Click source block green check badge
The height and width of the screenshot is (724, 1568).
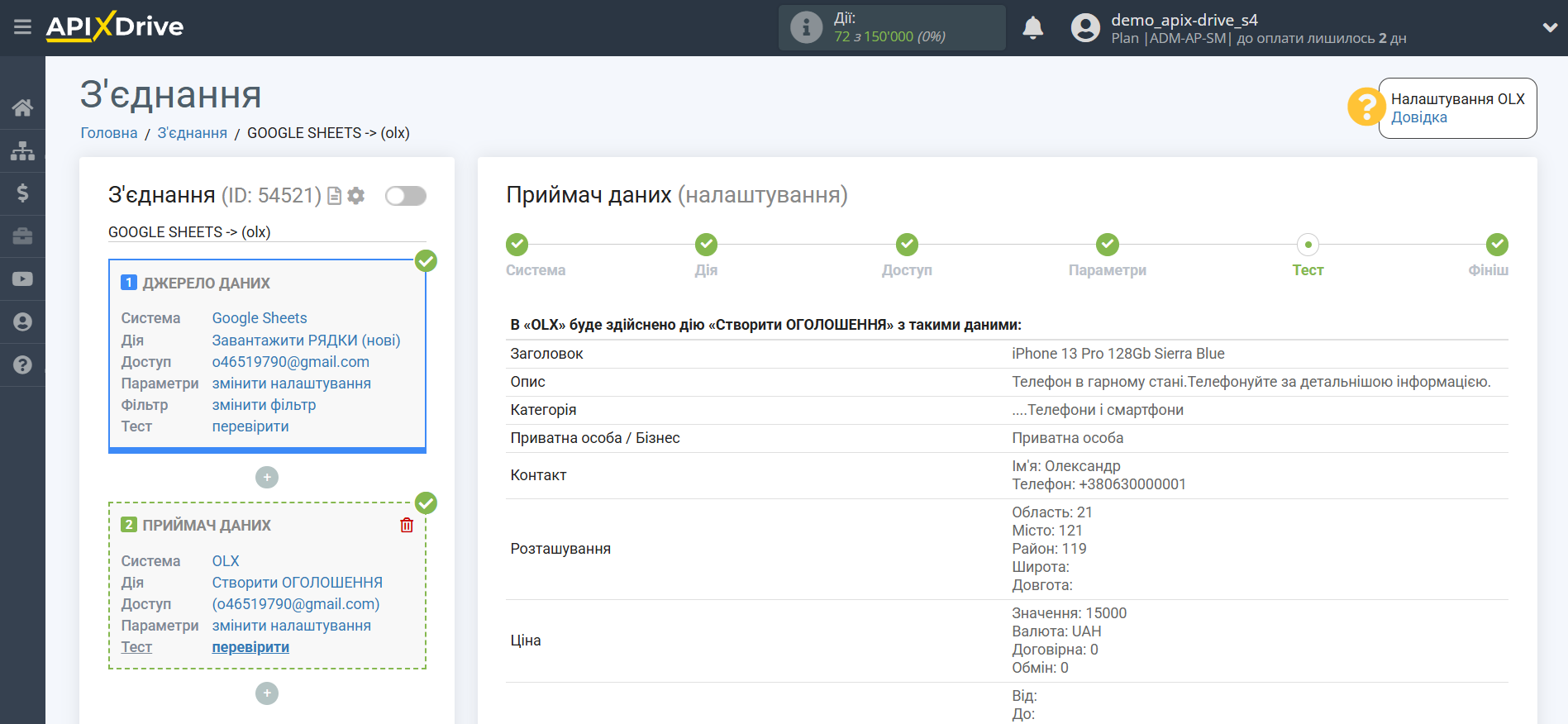[x=426, y=261]
